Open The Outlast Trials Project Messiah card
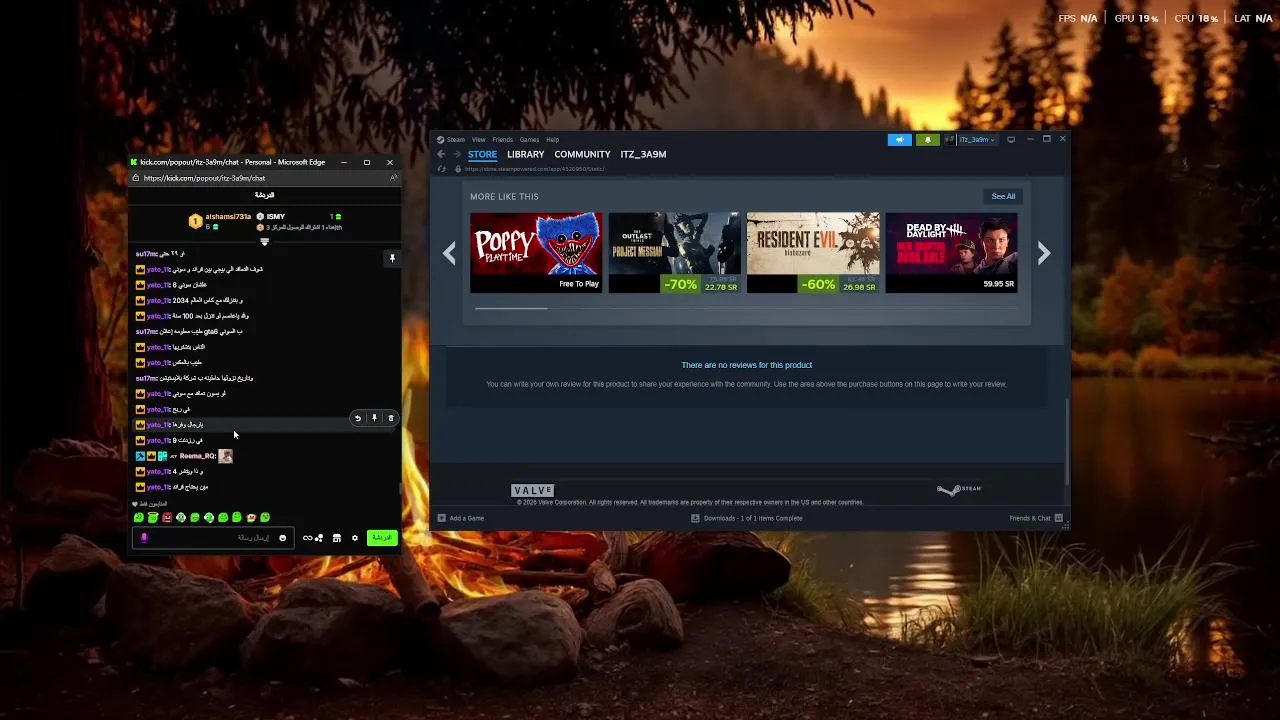Image resolution: width=1280 pixels, height=720 pixels. (x=674, y=252)
